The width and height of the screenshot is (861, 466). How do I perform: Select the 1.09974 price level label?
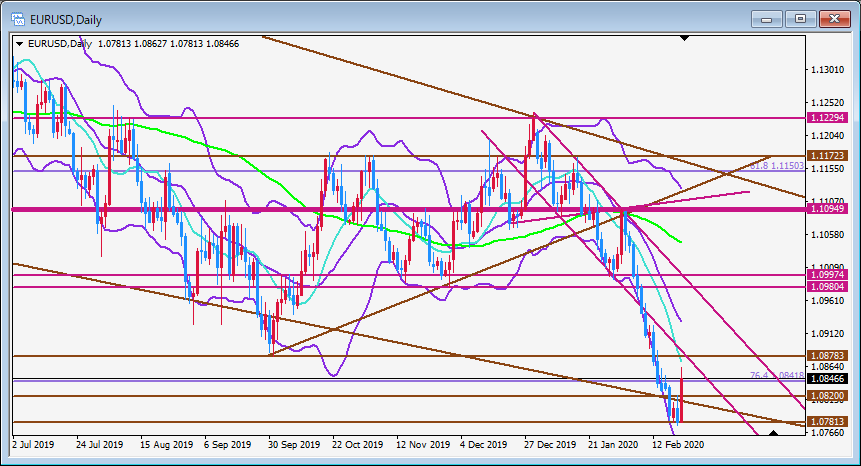(x=827, y=275)
